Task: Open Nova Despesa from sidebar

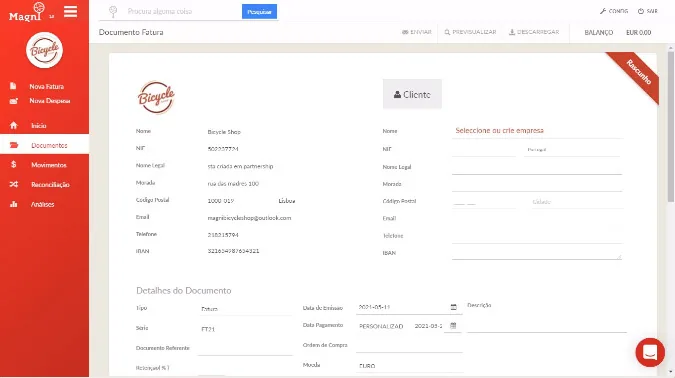Action: click(x=50, y=101)
